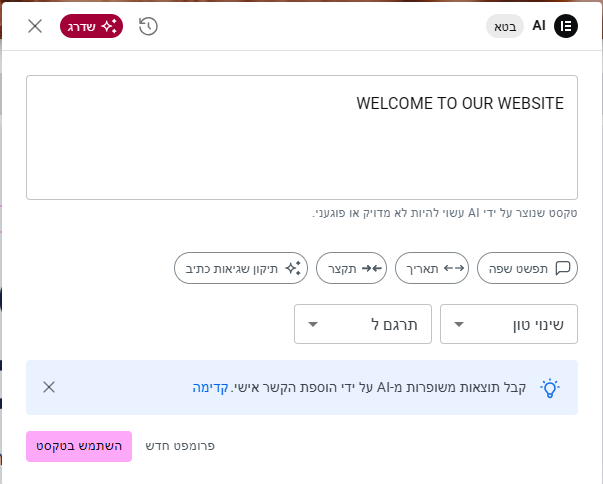The height and width of the screenshot is (484, 603).
Task: Click the בטא beta badge
Action: point(505,26)
